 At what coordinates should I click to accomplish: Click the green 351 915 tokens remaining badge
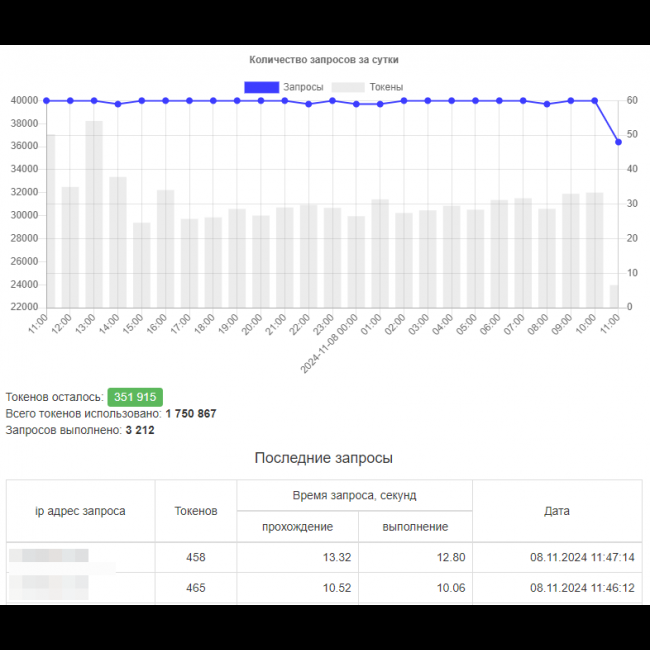point(135,397)
